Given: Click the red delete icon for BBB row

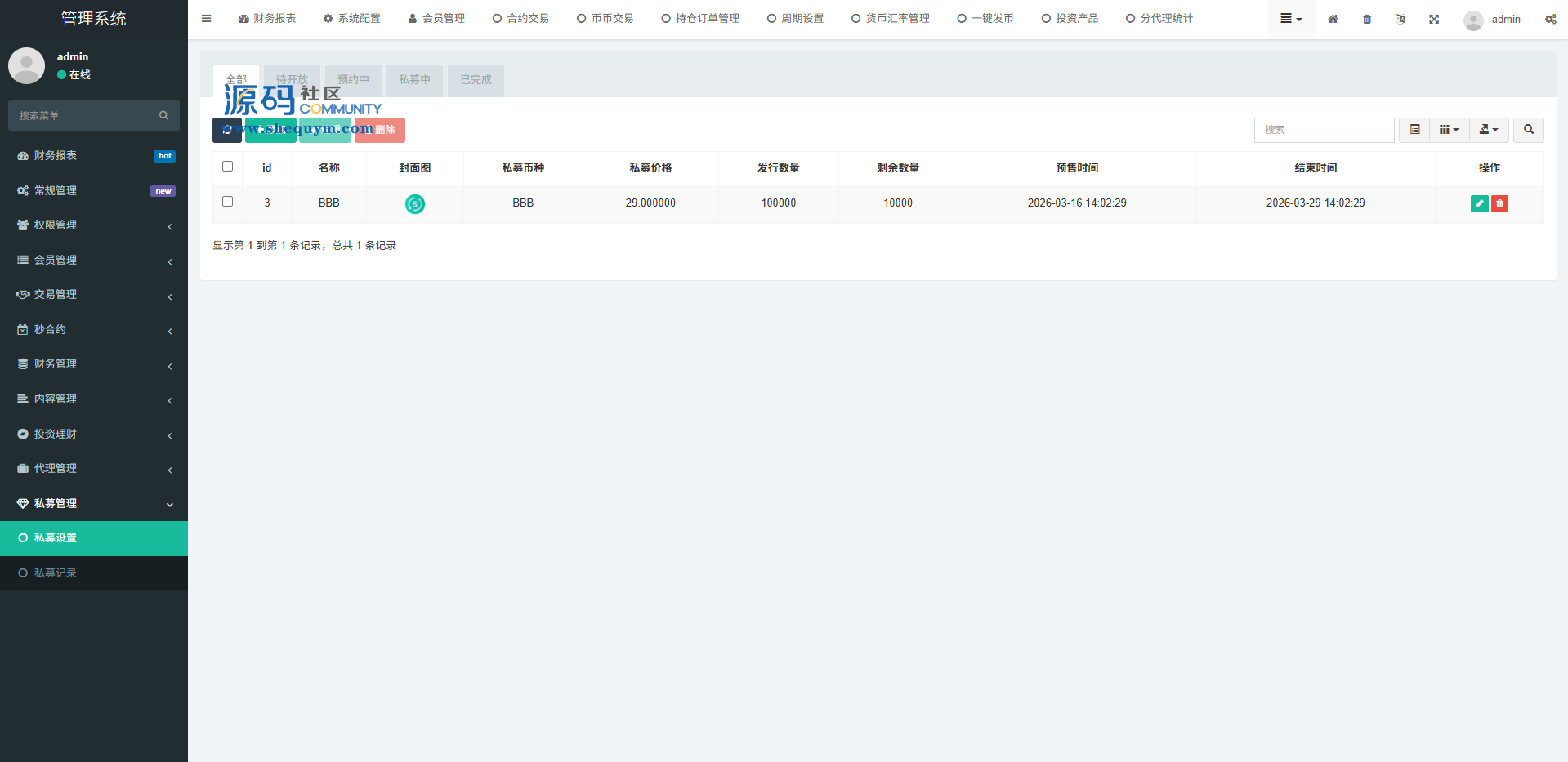Looking at the screenshot, I should click(1499, 203).
